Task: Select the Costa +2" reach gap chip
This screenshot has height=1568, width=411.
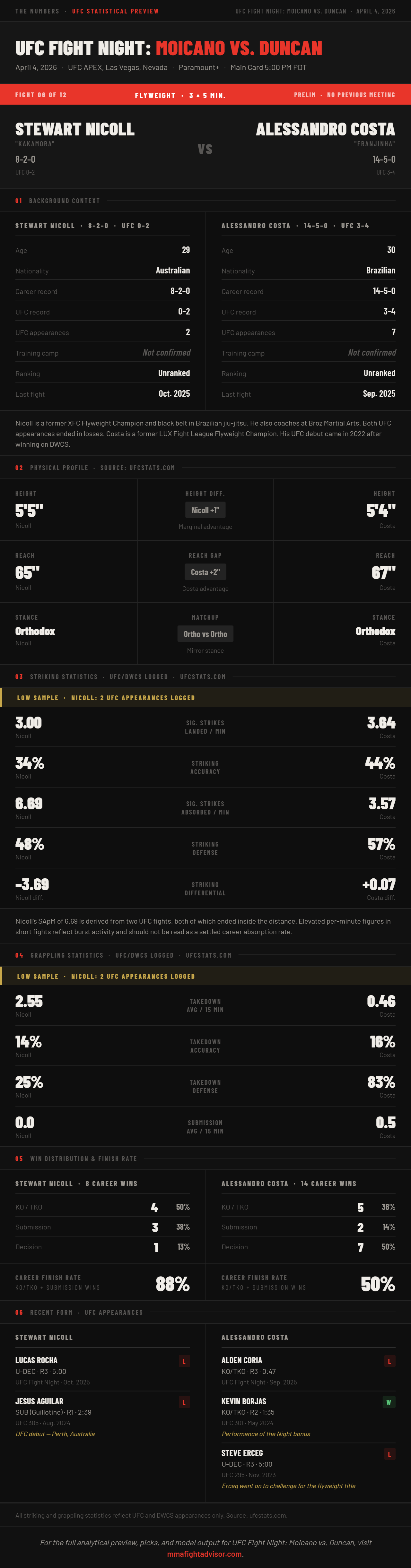Action: point(205,572)
